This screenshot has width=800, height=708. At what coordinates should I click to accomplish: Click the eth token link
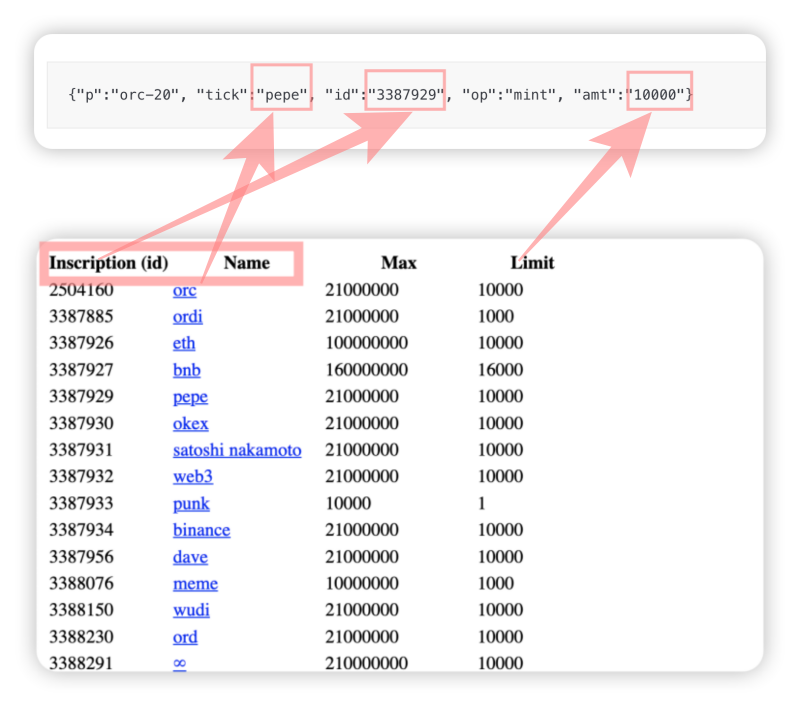click(184, 343)
